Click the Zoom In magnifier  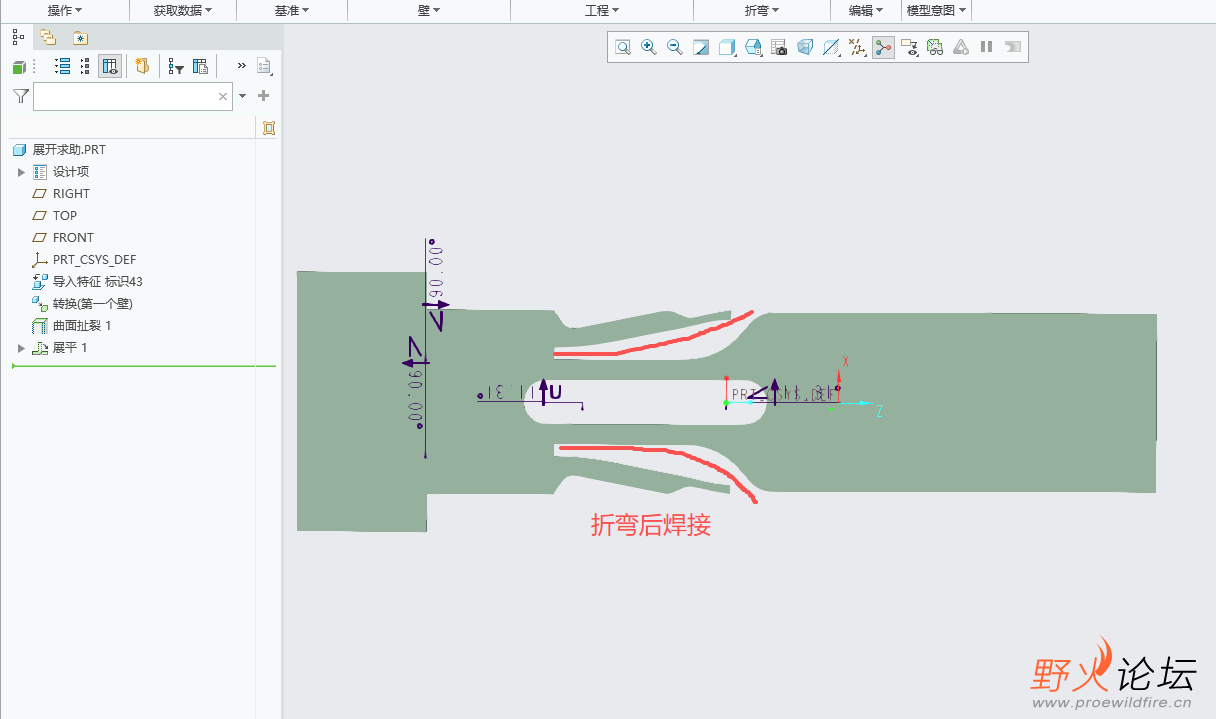pyautogui.click(x=649, y=47)
